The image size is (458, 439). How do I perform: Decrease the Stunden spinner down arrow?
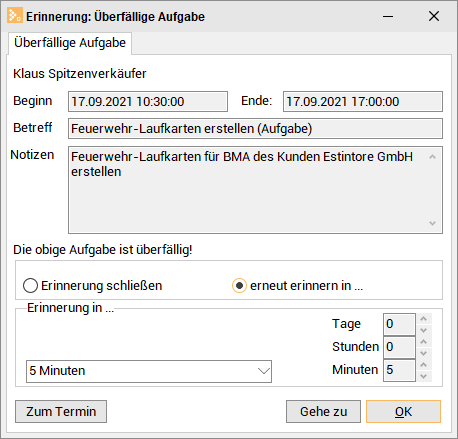click(x=424, y=353)
